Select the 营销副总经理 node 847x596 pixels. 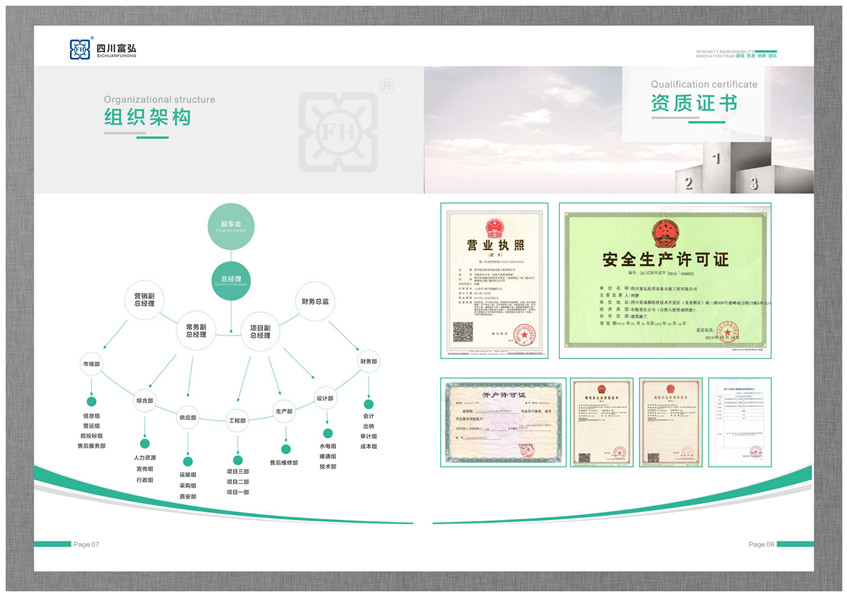[x=144, y=300]
